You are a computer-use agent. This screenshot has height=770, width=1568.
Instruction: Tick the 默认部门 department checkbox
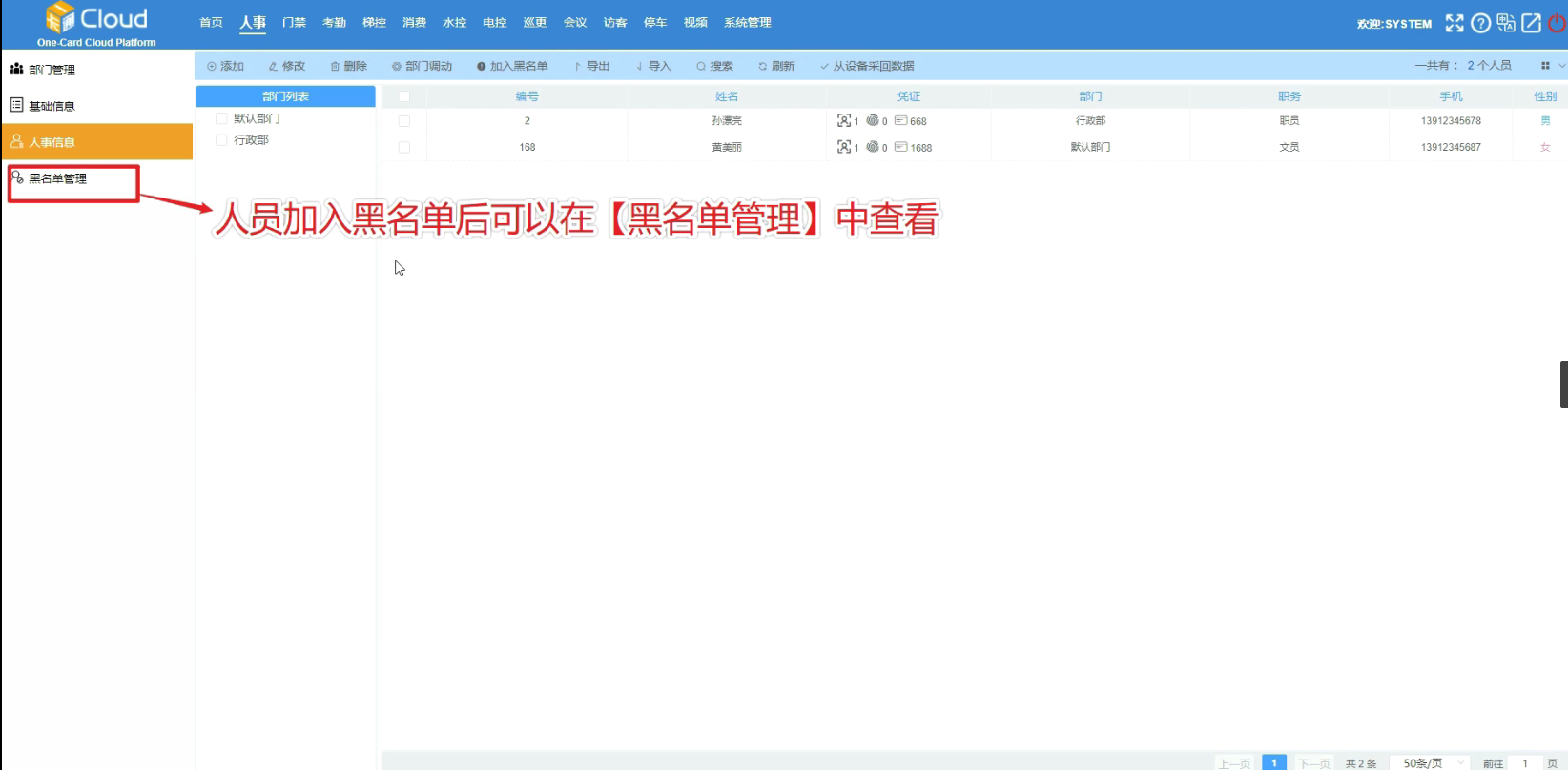(x=221, y=118)
